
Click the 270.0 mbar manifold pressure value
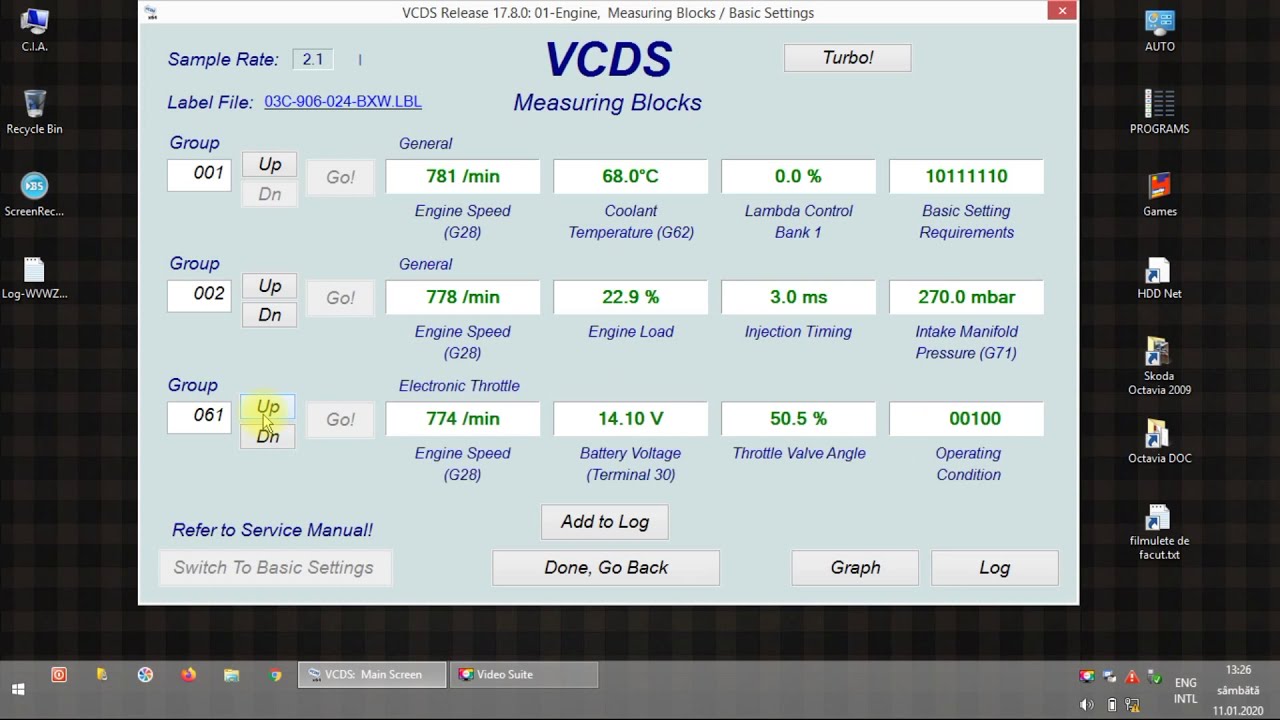click(966, 297)
